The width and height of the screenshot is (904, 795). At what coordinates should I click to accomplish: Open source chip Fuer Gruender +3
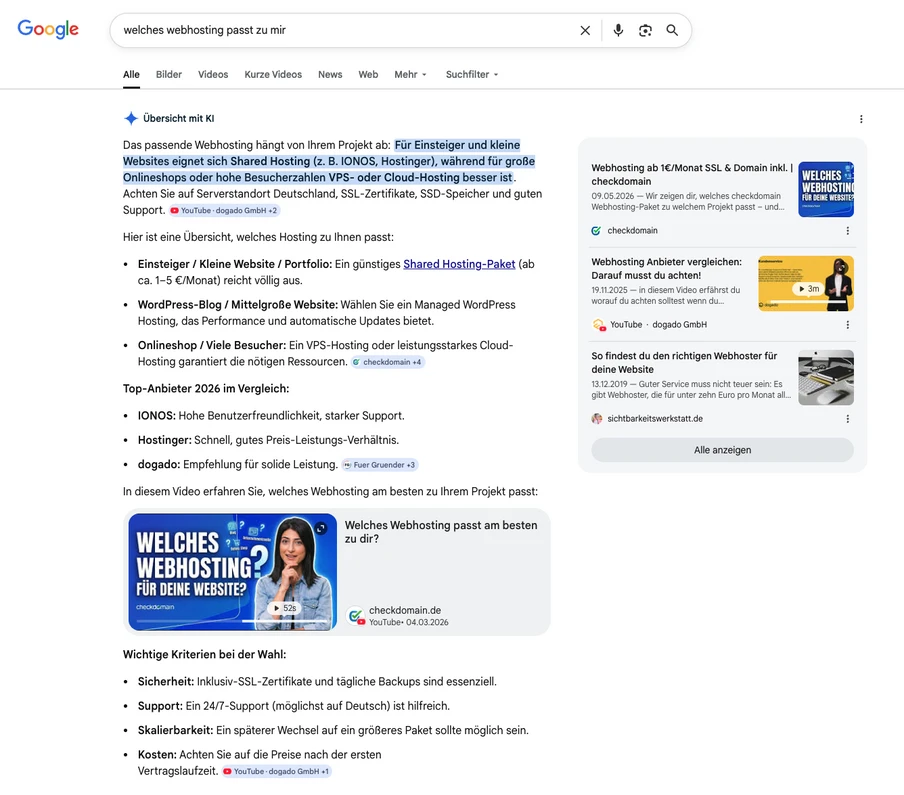click(x=379, y=465)
